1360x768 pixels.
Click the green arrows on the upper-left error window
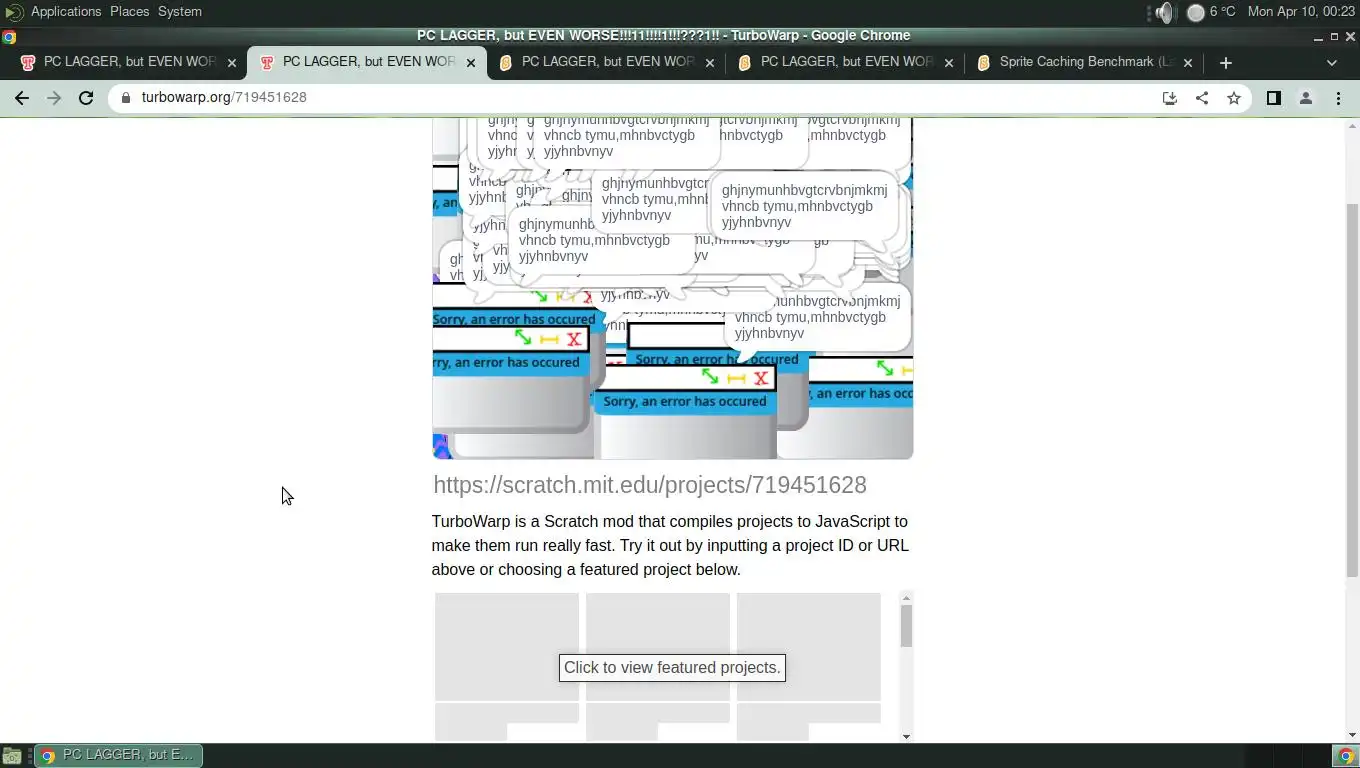523,338
